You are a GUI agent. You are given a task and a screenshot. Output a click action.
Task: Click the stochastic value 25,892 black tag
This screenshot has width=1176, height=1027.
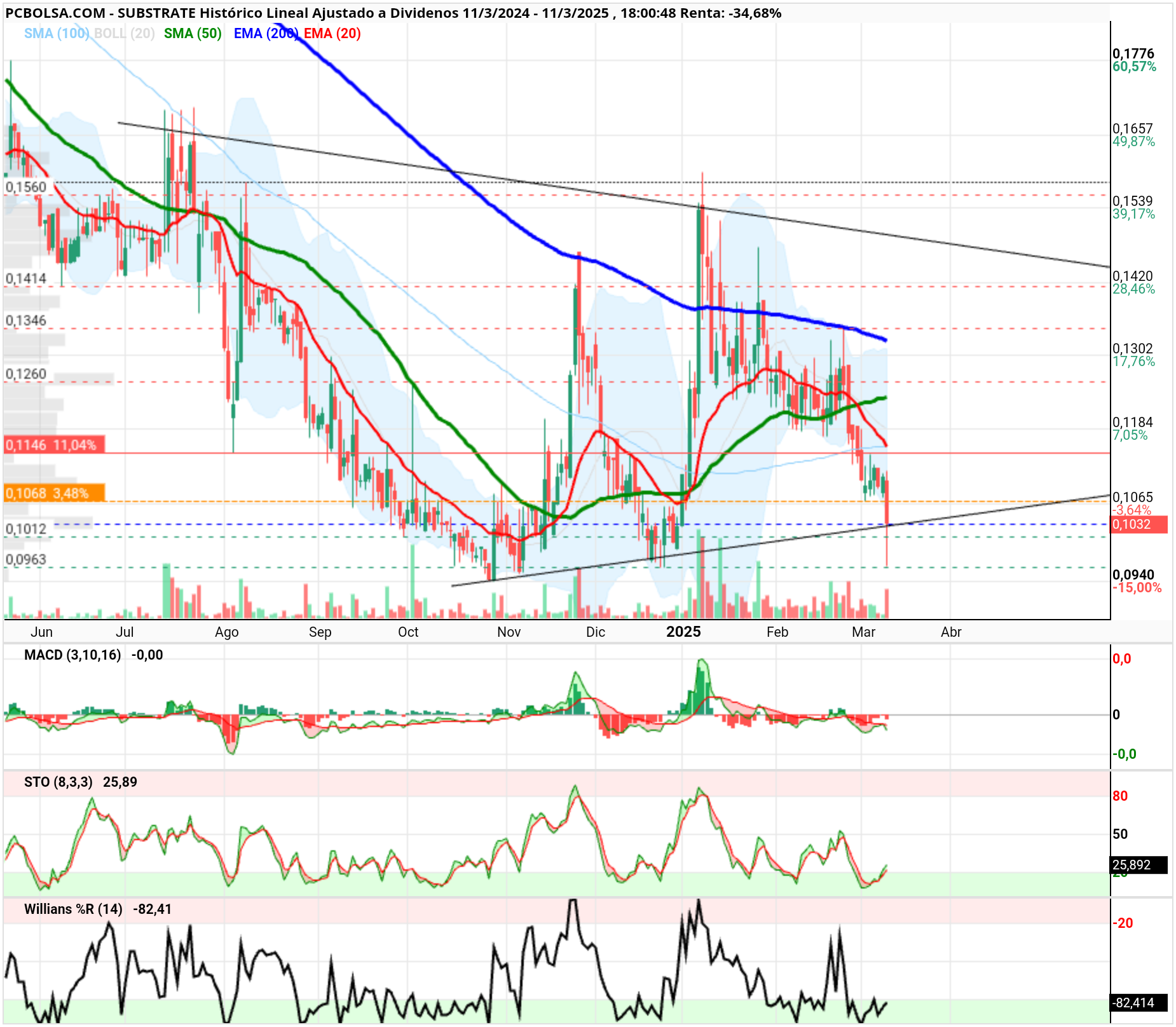[x=1139, y=865]
